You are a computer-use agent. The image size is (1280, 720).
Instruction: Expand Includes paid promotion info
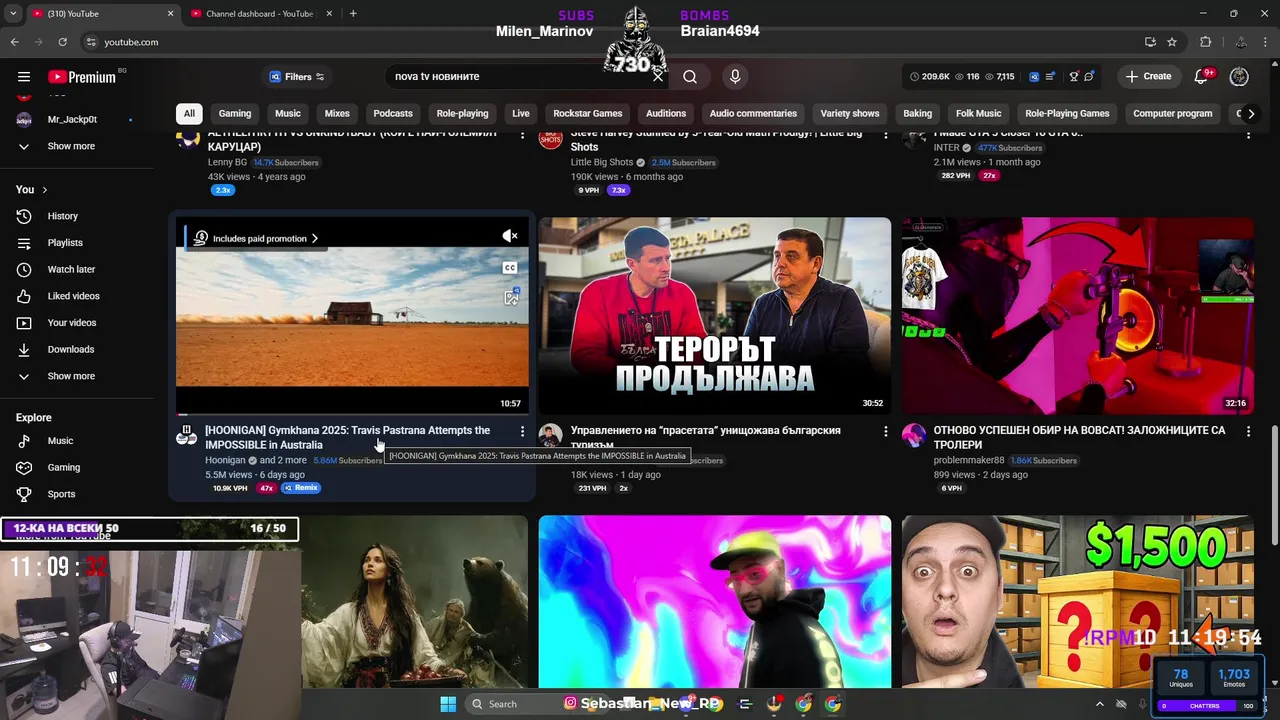tap(256, 238)
